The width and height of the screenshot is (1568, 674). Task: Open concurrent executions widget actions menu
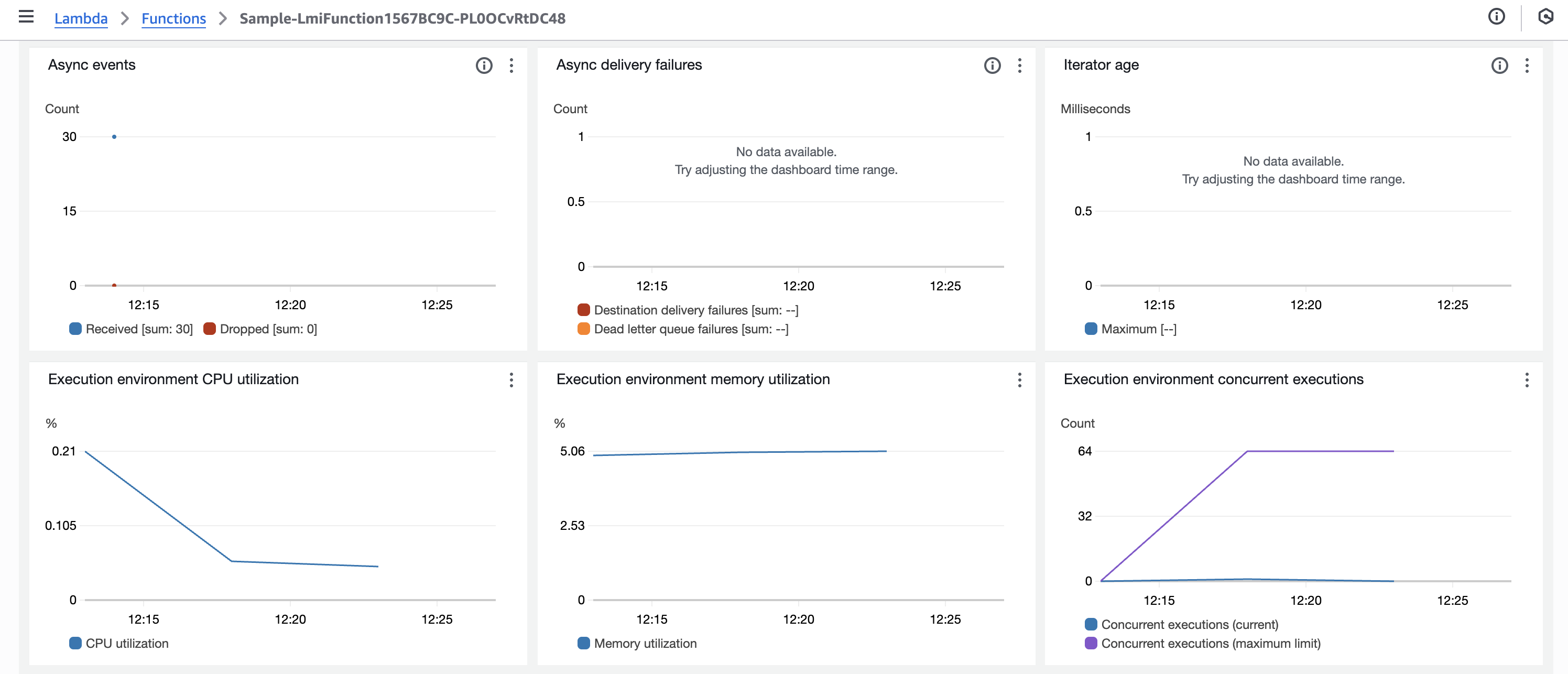pyautogui.click(x=1526, y=380)
